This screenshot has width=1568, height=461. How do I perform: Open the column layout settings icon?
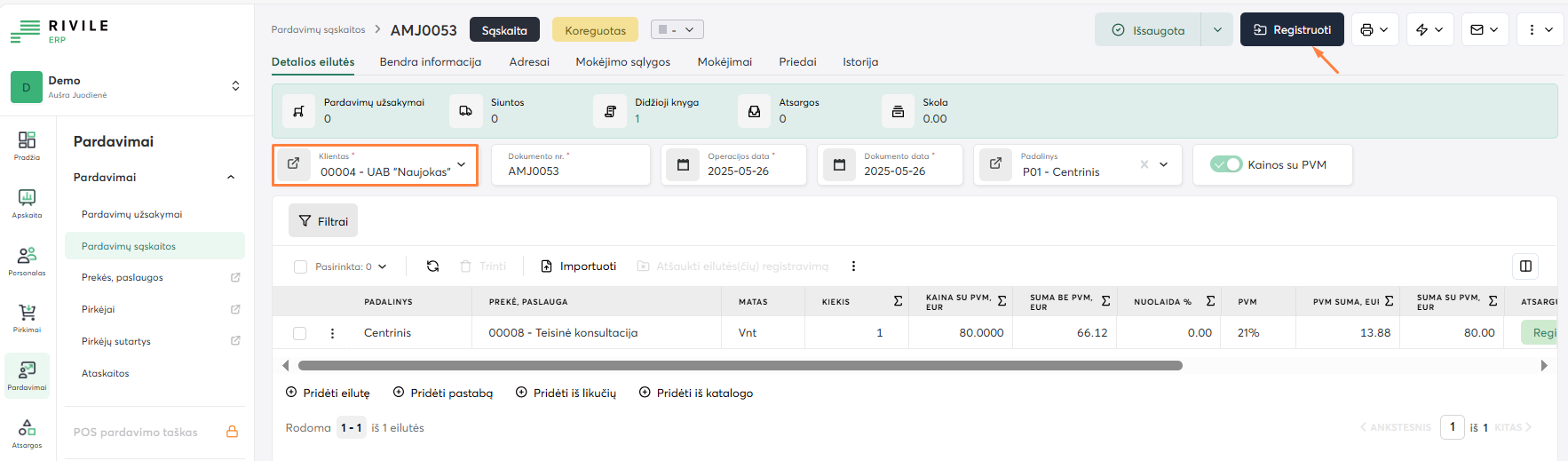coord(1525,266)
